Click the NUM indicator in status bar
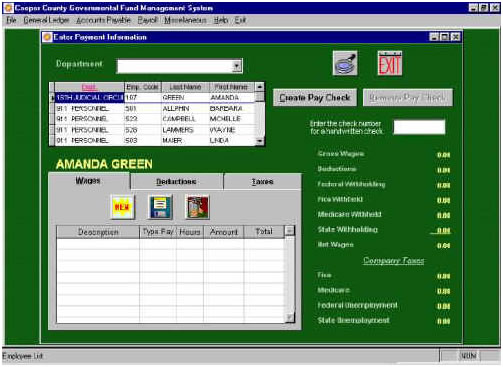The width and height of the screenshot is (503, 367). point(469,356)
